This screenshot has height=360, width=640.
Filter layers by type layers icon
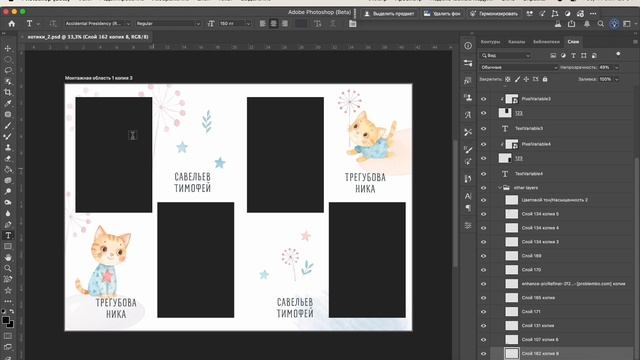click(573, 55)
